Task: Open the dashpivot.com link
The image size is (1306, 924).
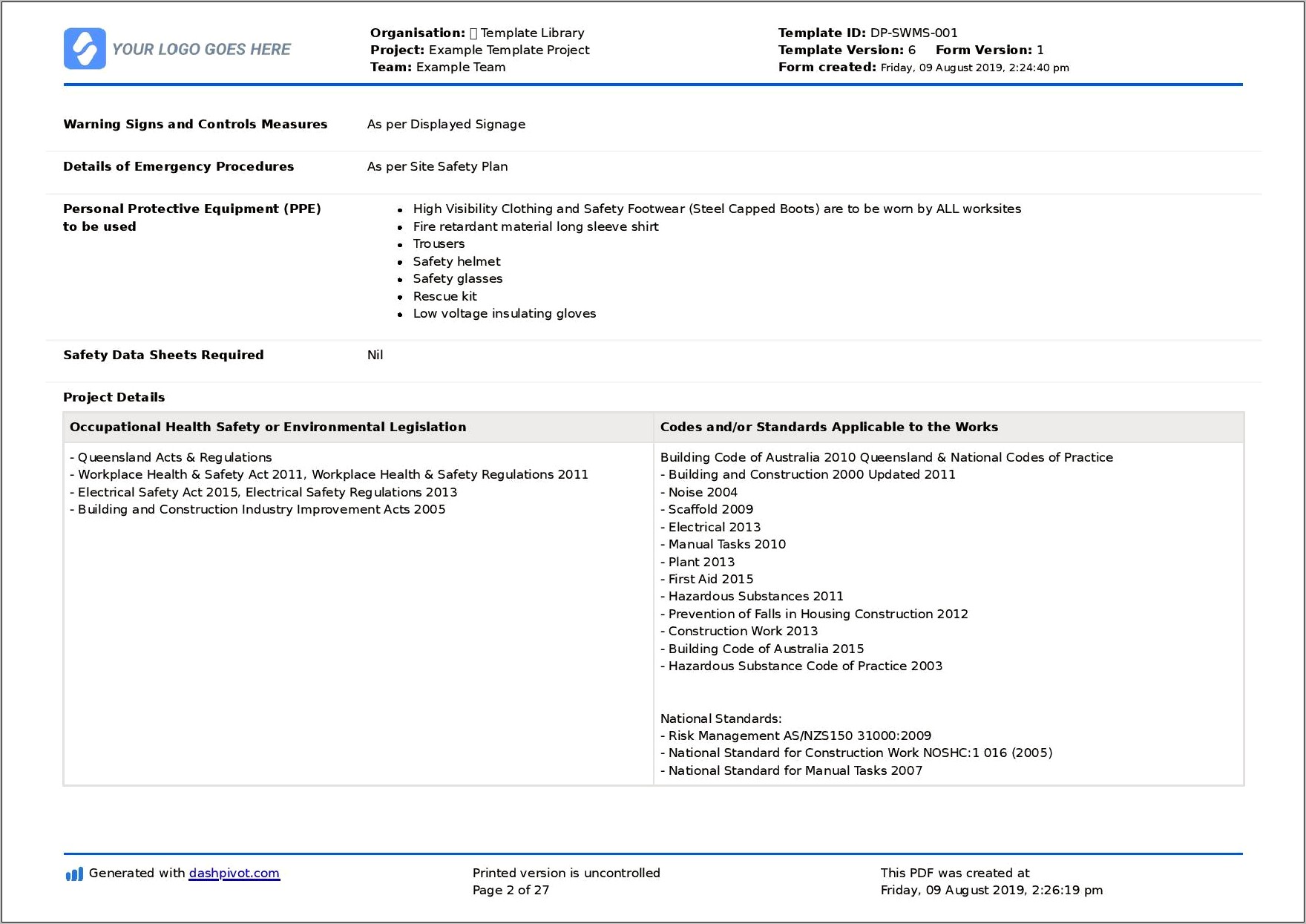Action: 234,874
